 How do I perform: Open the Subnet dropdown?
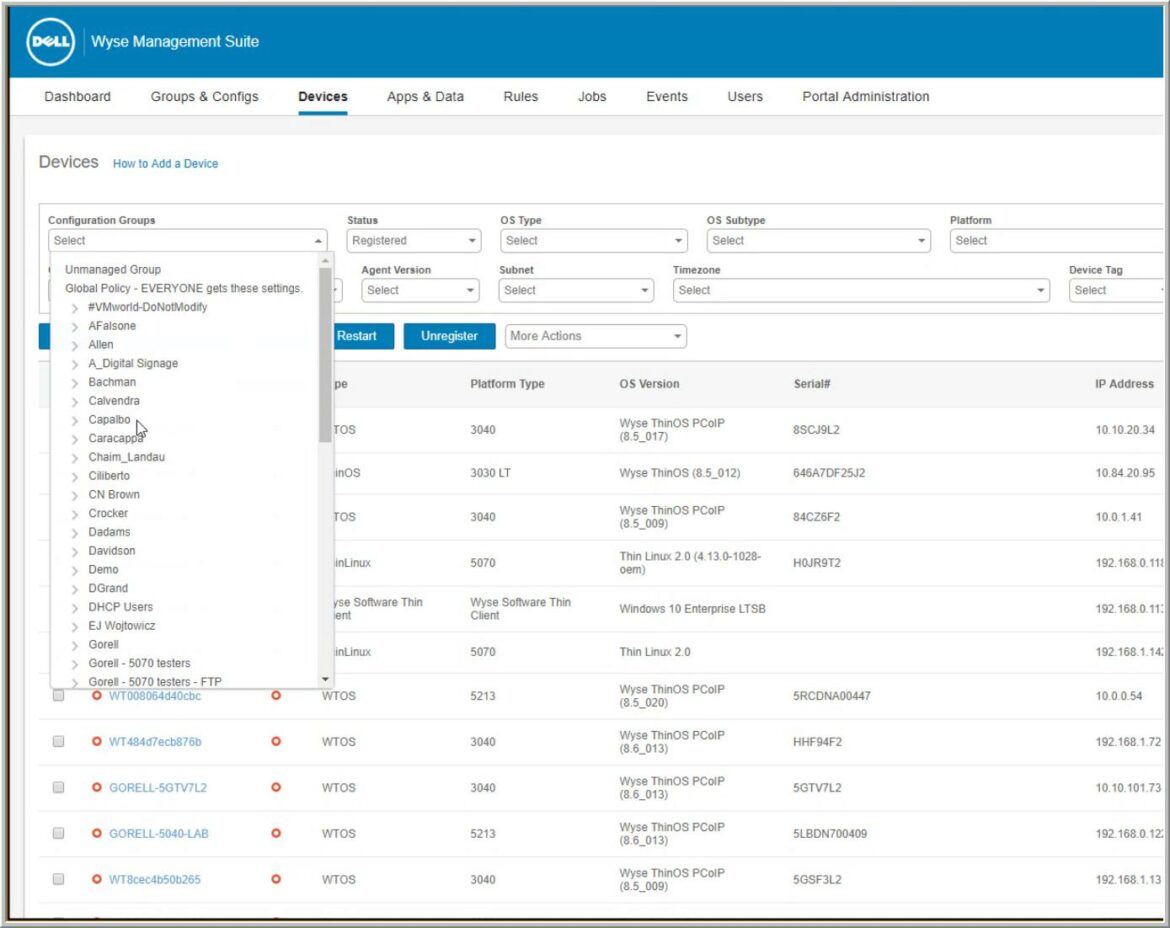576,290
